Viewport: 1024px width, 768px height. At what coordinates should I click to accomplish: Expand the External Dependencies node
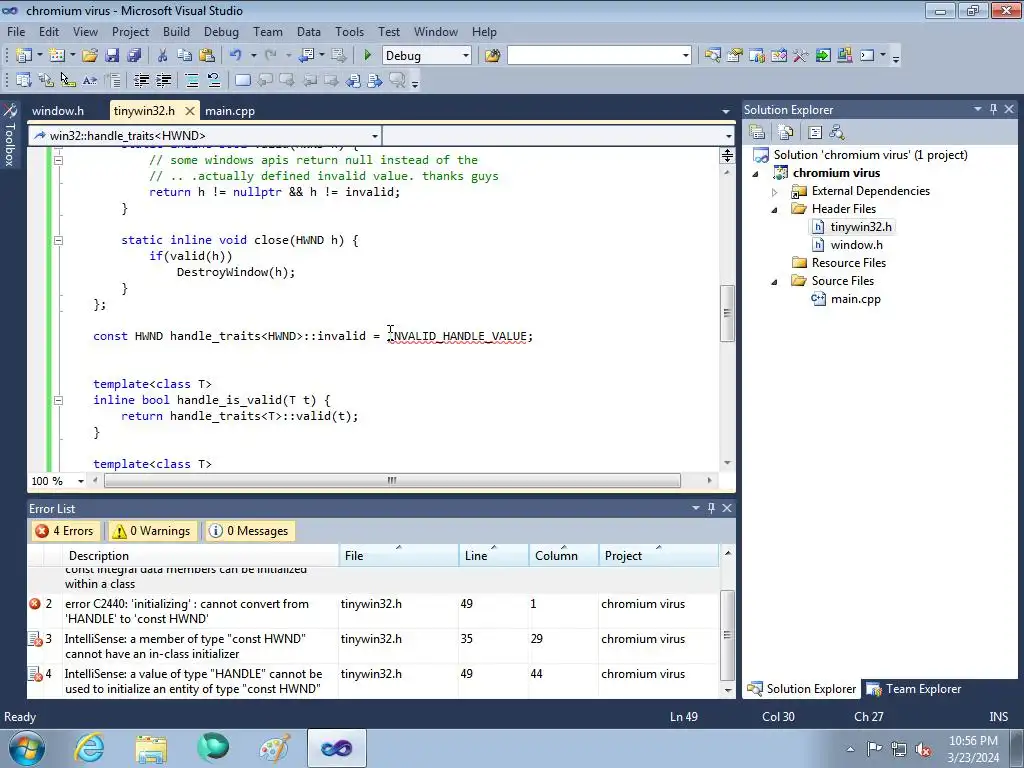pos(775,191)
